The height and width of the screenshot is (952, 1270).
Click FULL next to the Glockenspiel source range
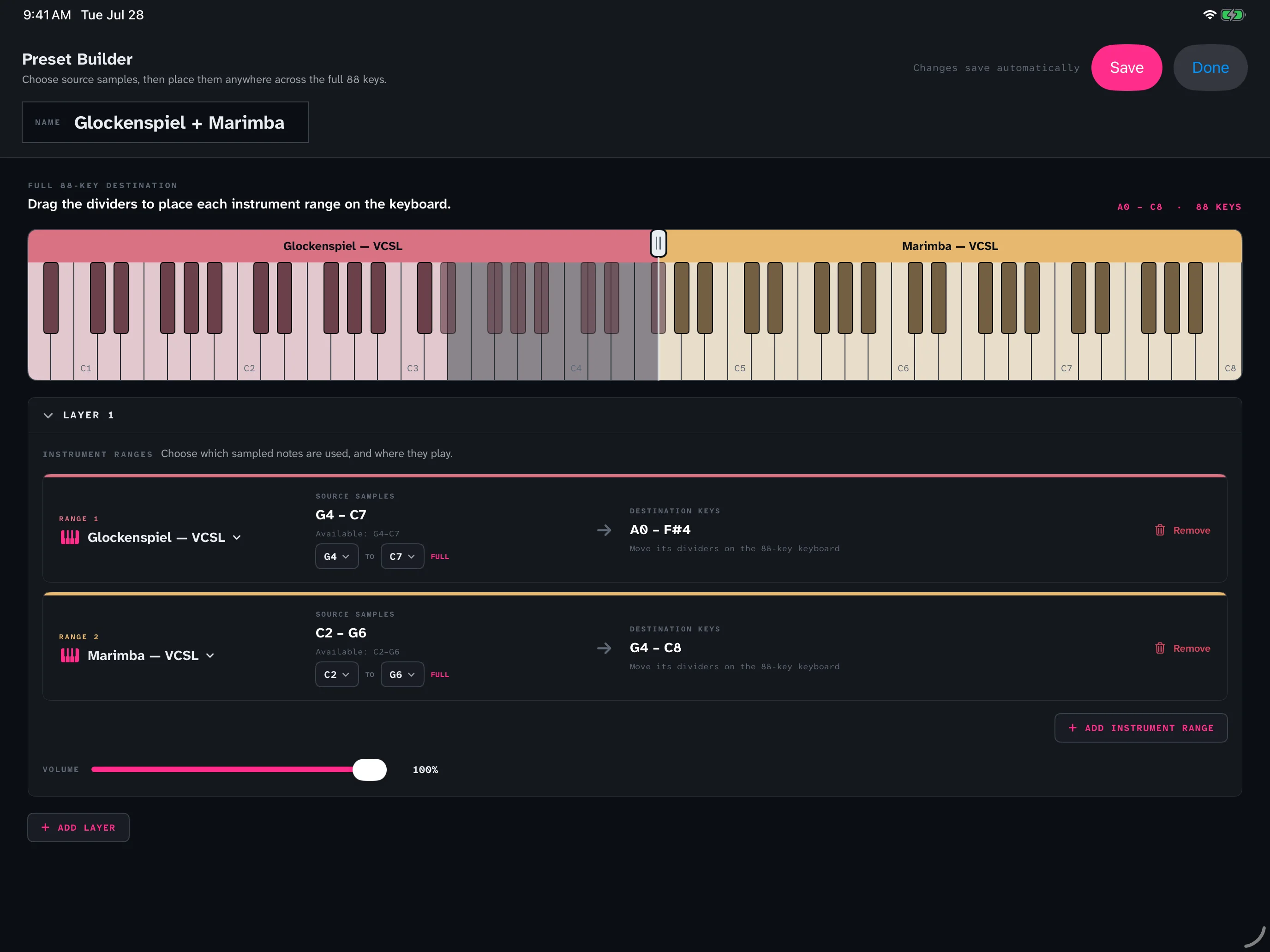[440, 557]
